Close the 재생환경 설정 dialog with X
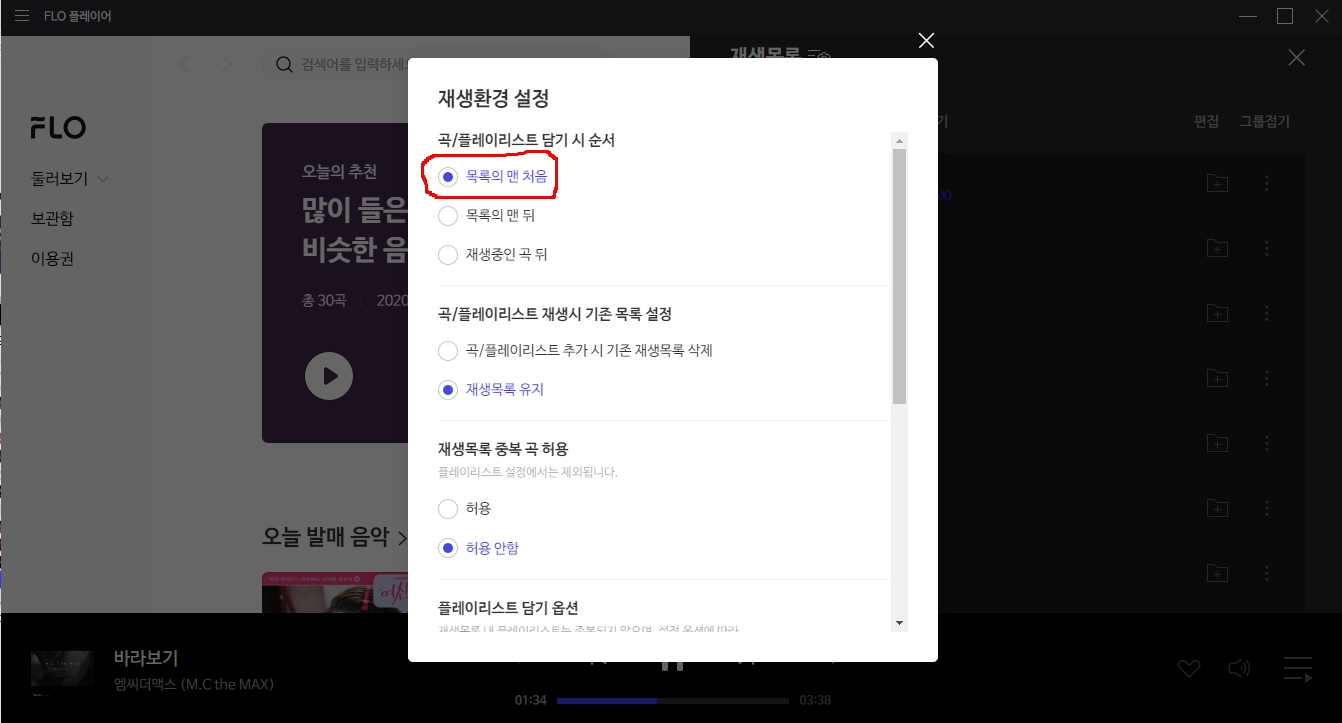The width and height of the screenshot is (1342, 723). (926, 40)
